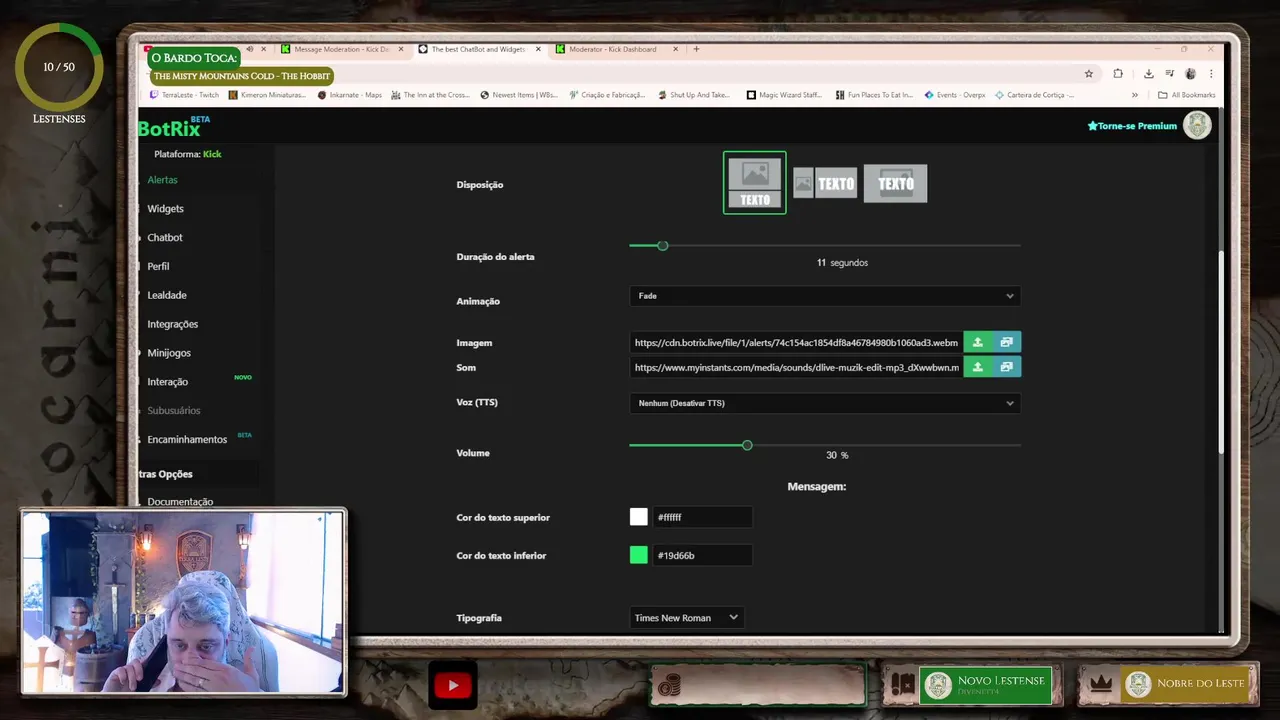Upload a file for Imagem
Viewport: 1280px width, 720px height.
[978, 342]
